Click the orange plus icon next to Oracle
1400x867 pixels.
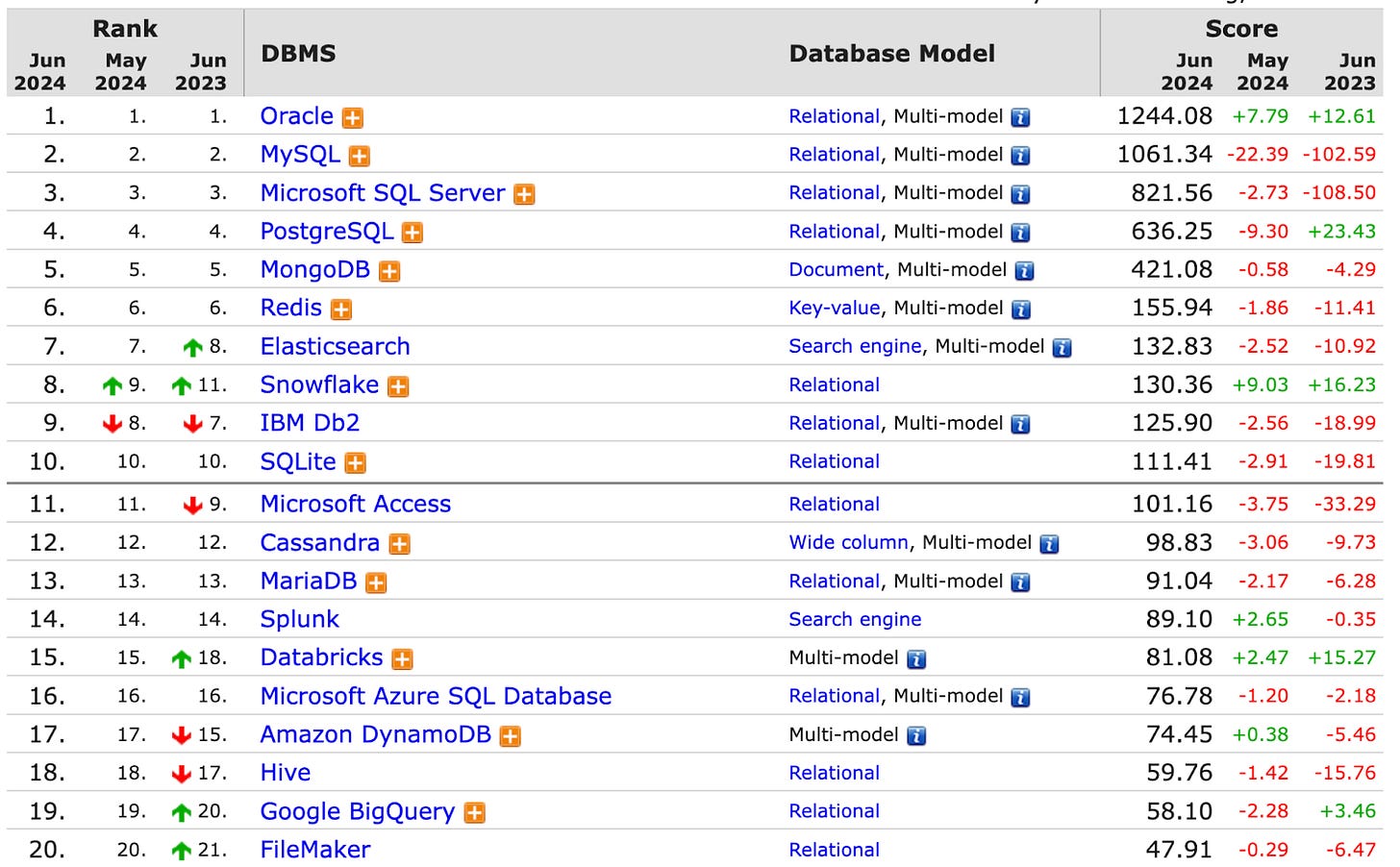click(352, 116)
